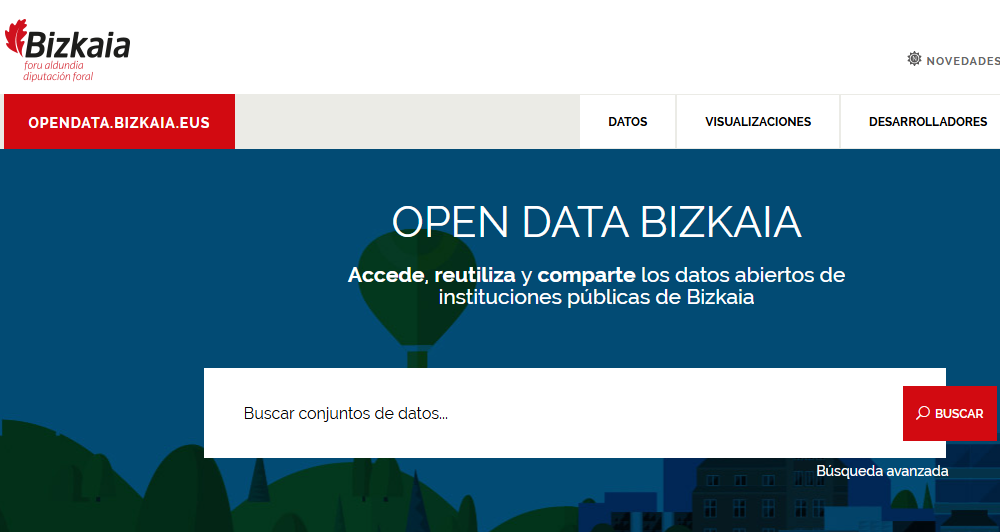Go to OPENDATA.BIZKAIA.EUS home
Image resolution: width=1000 pixels, height=532 pixels.
119,122
